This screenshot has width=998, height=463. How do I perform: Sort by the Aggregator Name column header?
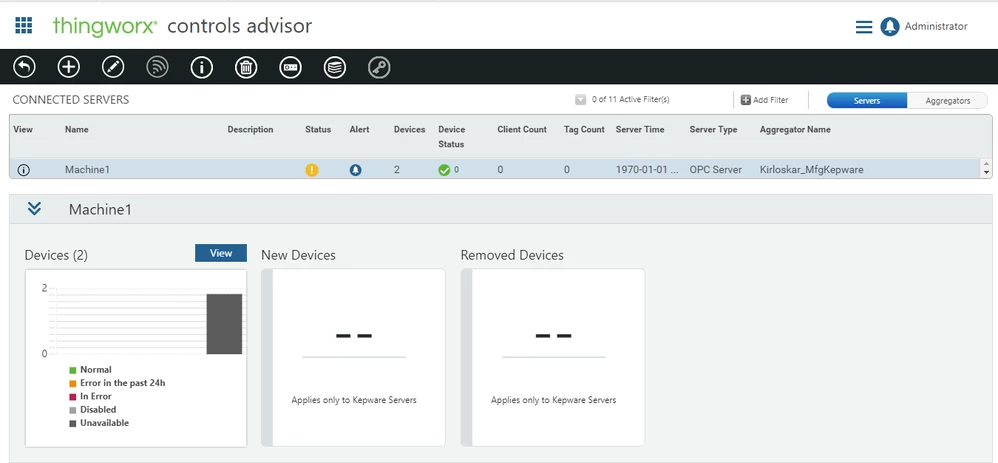(x=795, y=129)
